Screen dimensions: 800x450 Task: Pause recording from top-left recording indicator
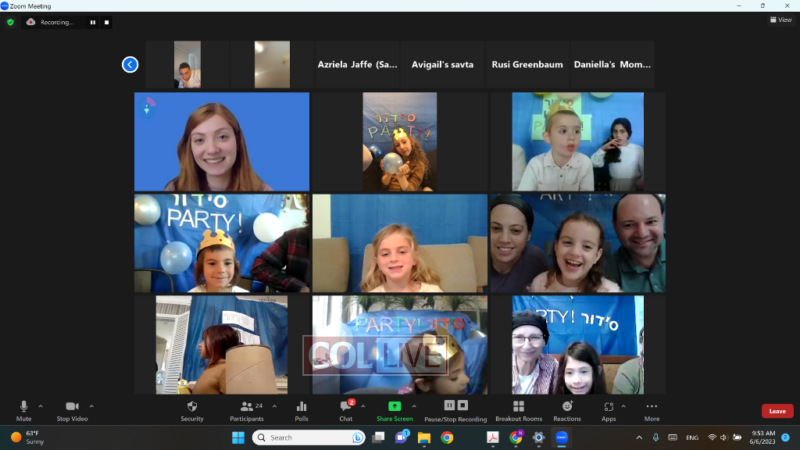pos(93,22)
